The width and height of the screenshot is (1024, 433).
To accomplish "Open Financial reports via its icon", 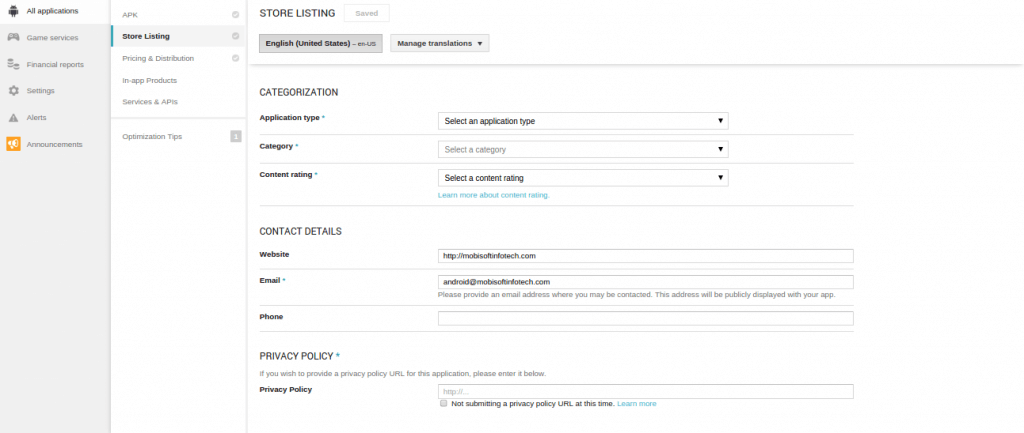I will coord(13,64).
